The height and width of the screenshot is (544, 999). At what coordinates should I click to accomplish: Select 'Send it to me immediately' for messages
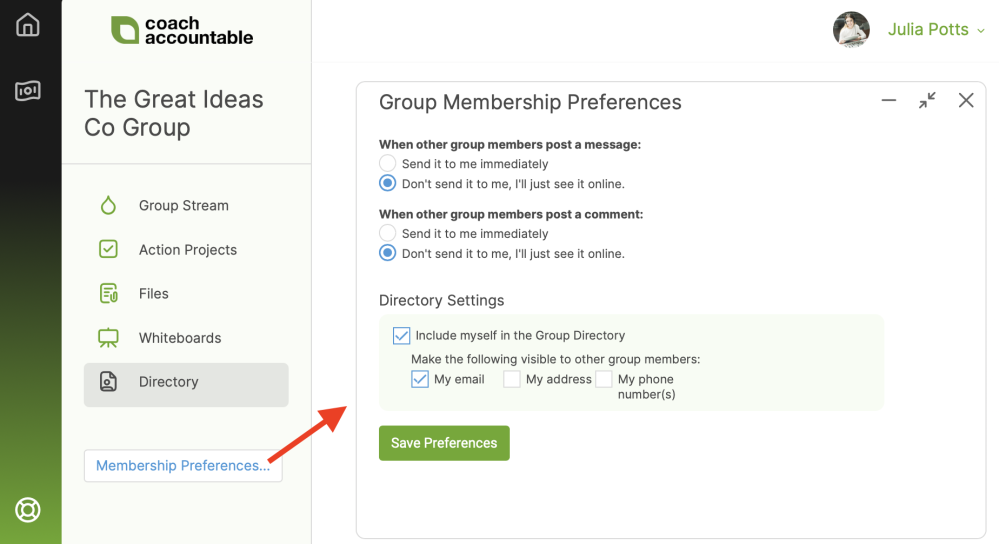[x=387, y=163]
